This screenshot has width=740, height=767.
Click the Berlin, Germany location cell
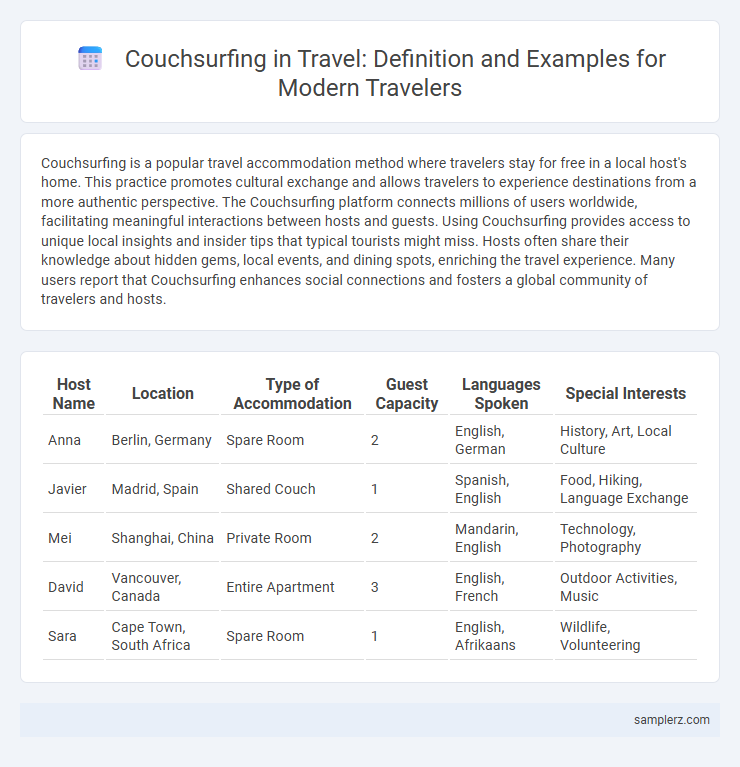point(161,440)
